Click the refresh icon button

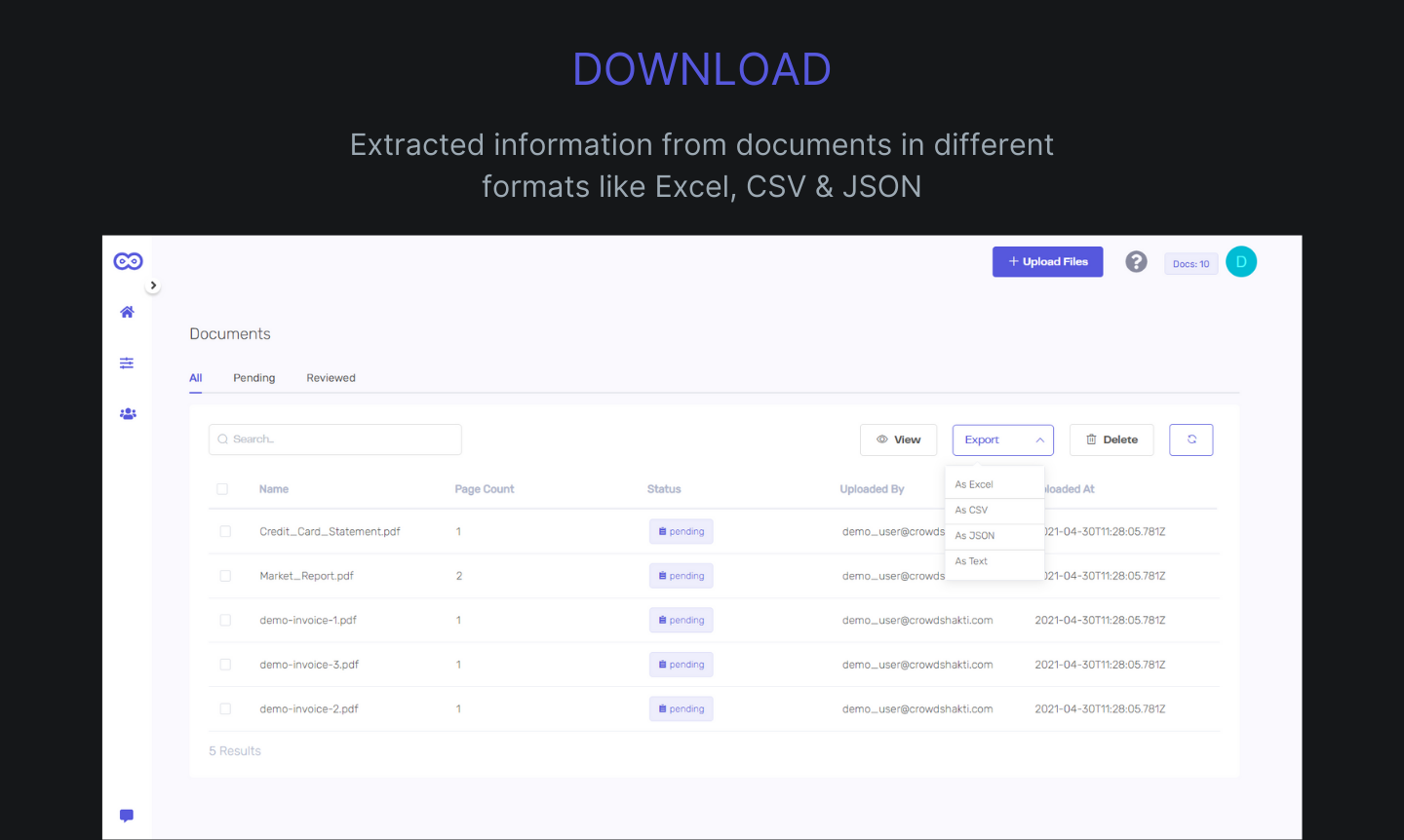pyautogui.click(x=1191, y=439)
